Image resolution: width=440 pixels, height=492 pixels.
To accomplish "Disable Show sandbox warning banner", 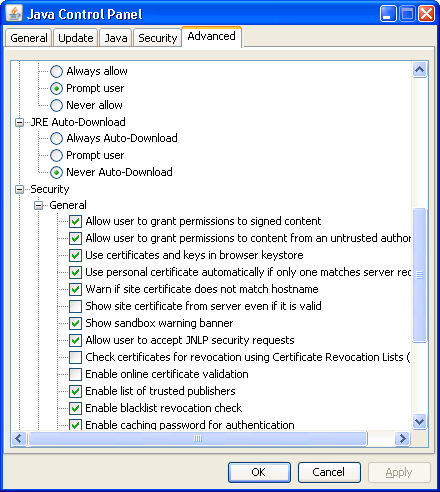I will pyautogui.click(x=75, y=323).
